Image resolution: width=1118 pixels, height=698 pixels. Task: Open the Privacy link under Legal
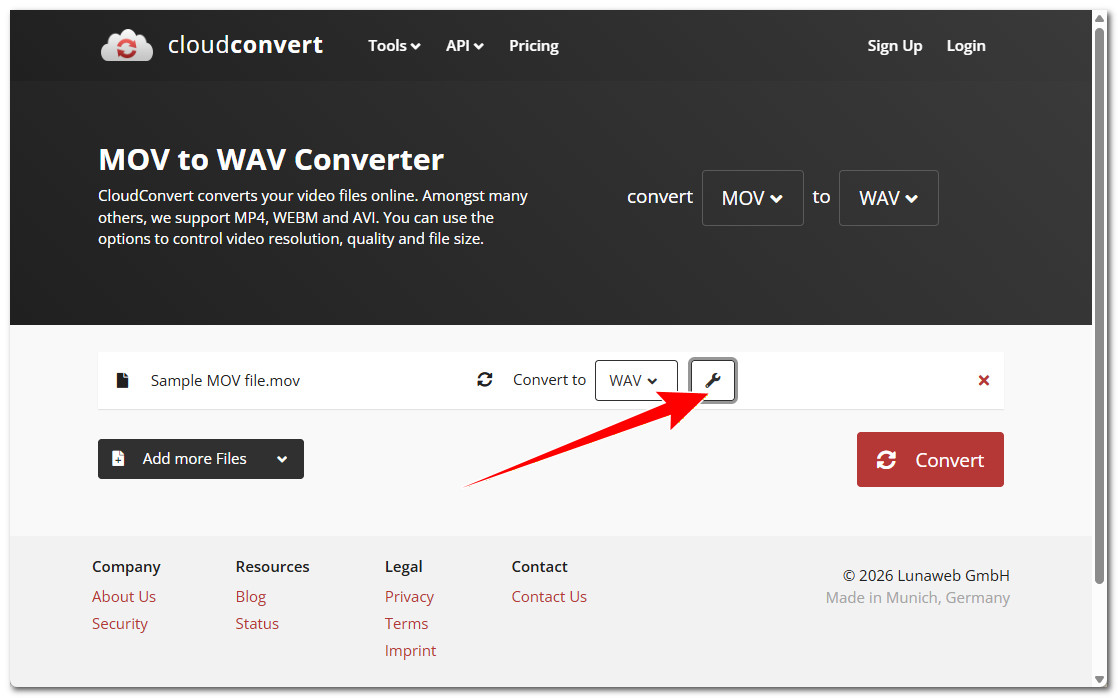[x=409, y=597]
